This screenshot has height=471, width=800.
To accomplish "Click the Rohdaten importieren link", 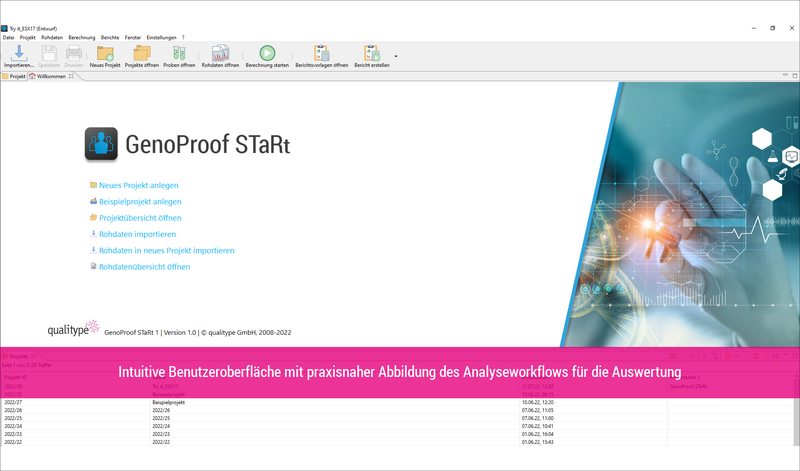I will [137, 234].
